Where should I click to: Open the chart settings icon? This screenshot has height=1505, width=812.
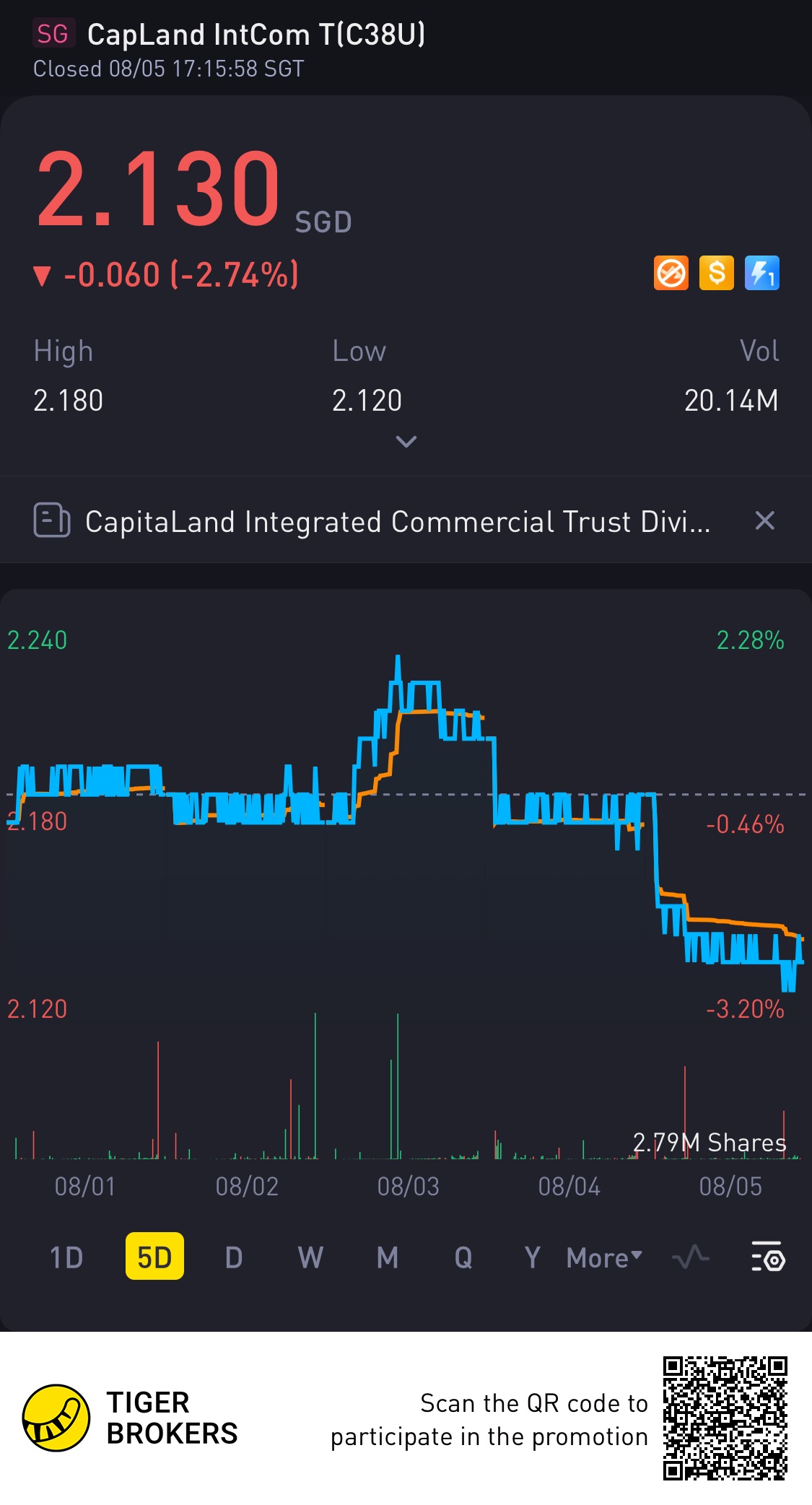coord(767,1257)
